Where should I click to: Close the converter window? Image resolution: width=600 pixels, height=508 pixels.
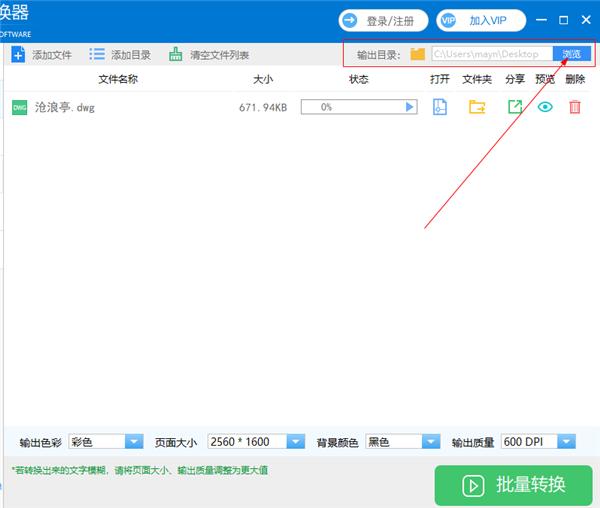coord(586,20)
